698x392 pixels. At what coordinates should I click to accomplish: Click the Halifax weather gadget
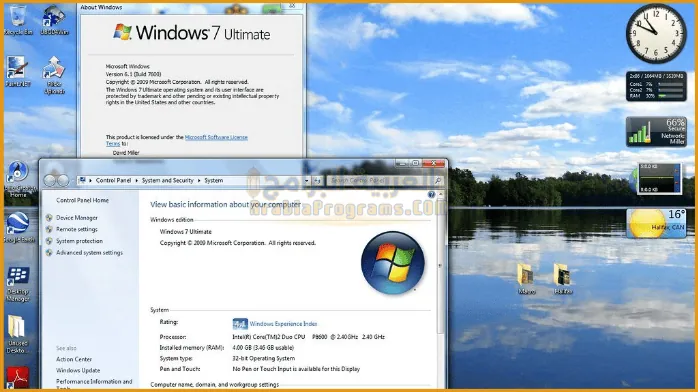click(x=656, y=222)
